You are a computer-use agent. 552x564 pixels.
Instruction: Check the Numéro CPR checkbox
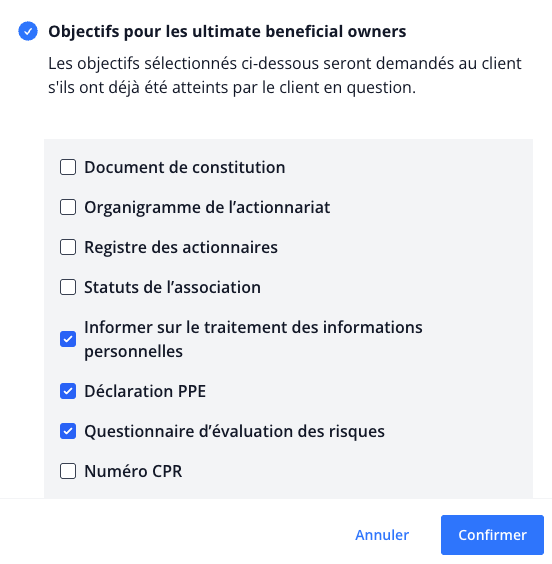(68, 471)
